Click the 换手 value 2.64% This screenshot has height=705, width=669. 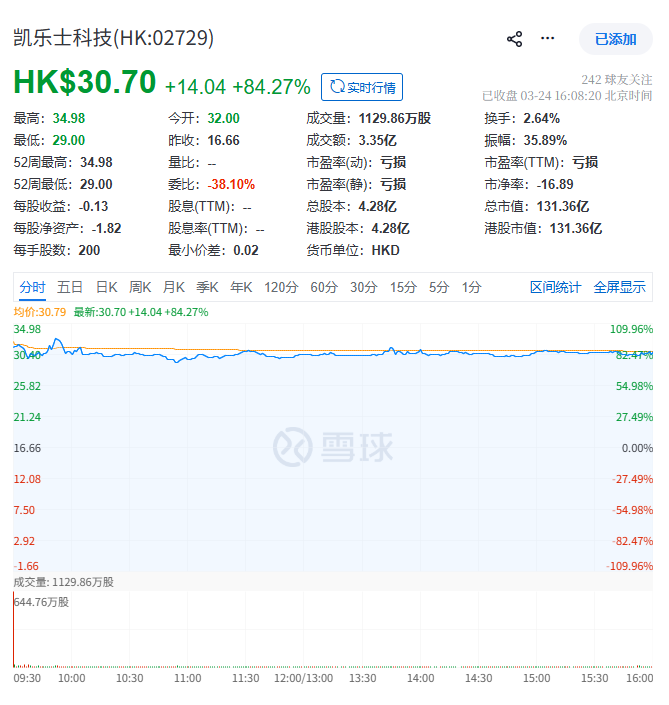[x=542, y=118]
